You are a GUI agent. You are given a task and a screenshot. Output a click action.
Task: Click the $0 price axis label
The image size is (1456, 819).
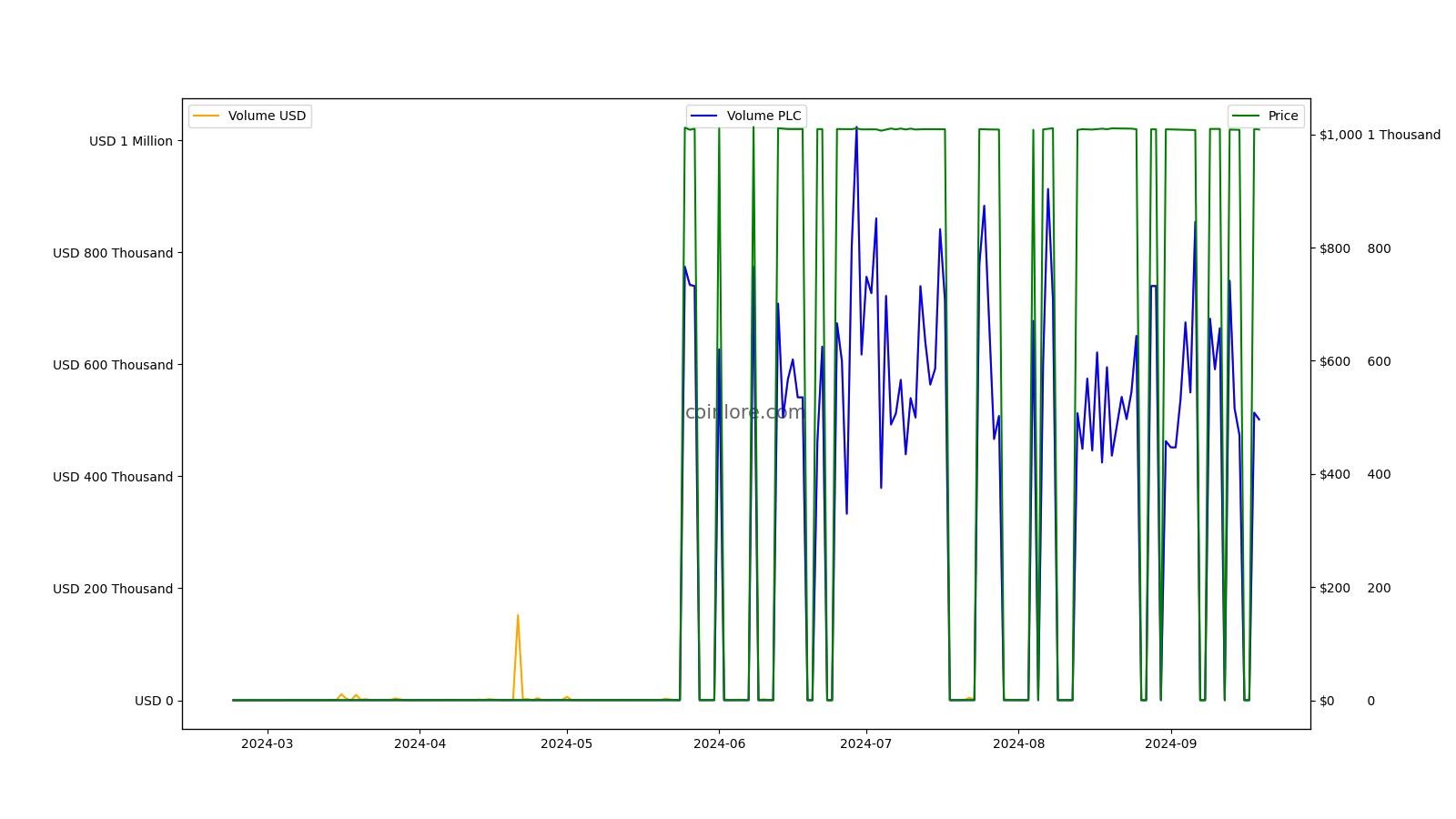point(1327,701)
